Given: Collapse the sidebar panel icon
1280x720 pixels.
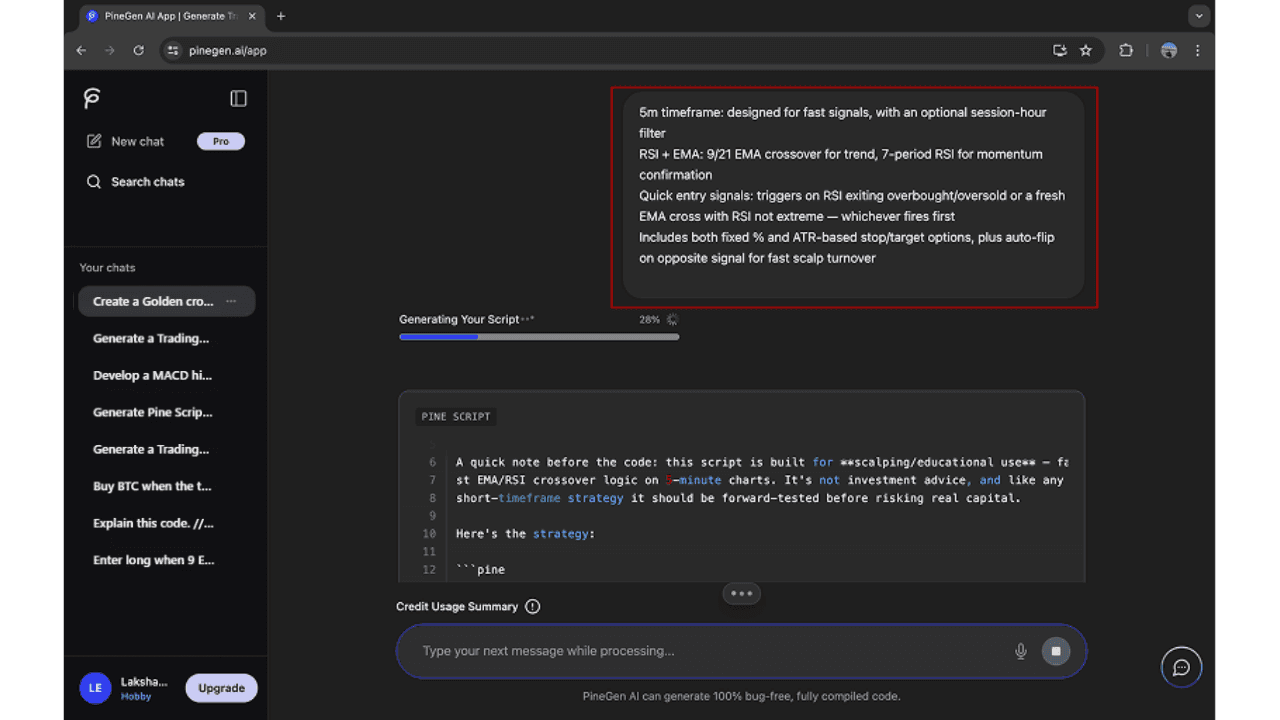Looking at the screenshot, I should pos(238,98).
